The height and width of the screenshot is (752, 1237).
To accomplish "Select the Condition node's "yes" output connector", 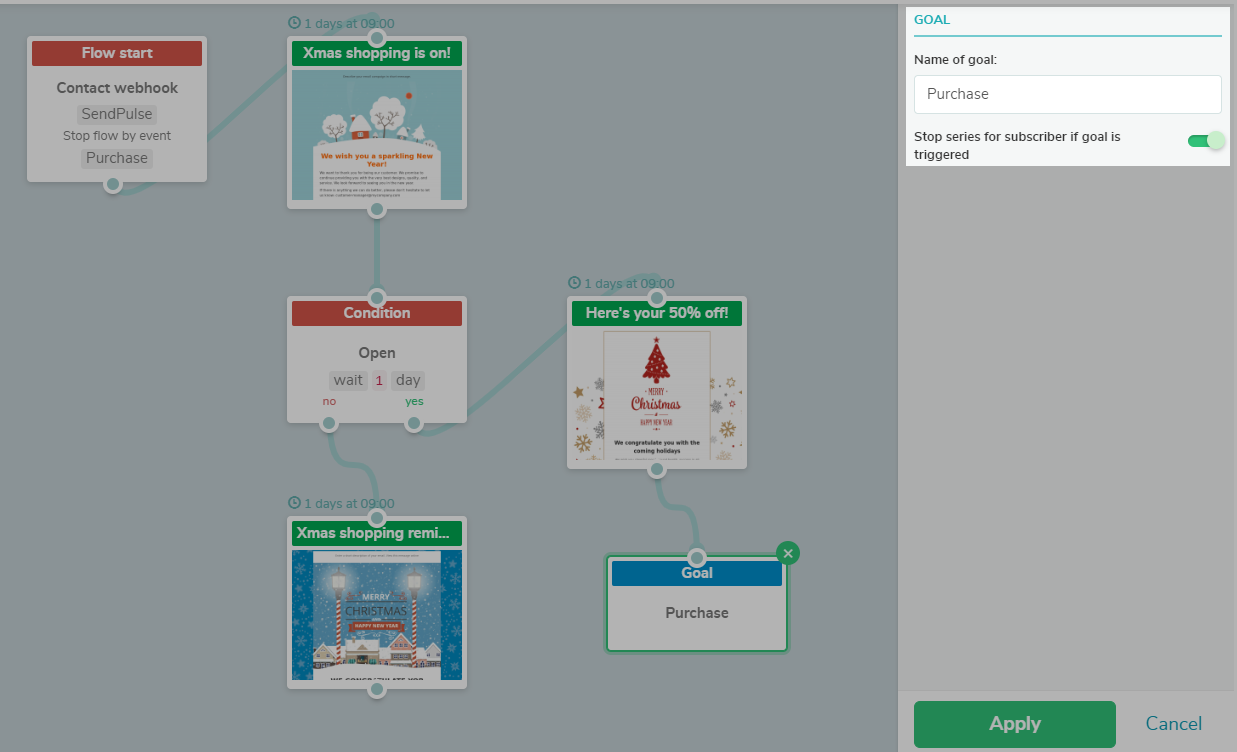I will [414, 424].
